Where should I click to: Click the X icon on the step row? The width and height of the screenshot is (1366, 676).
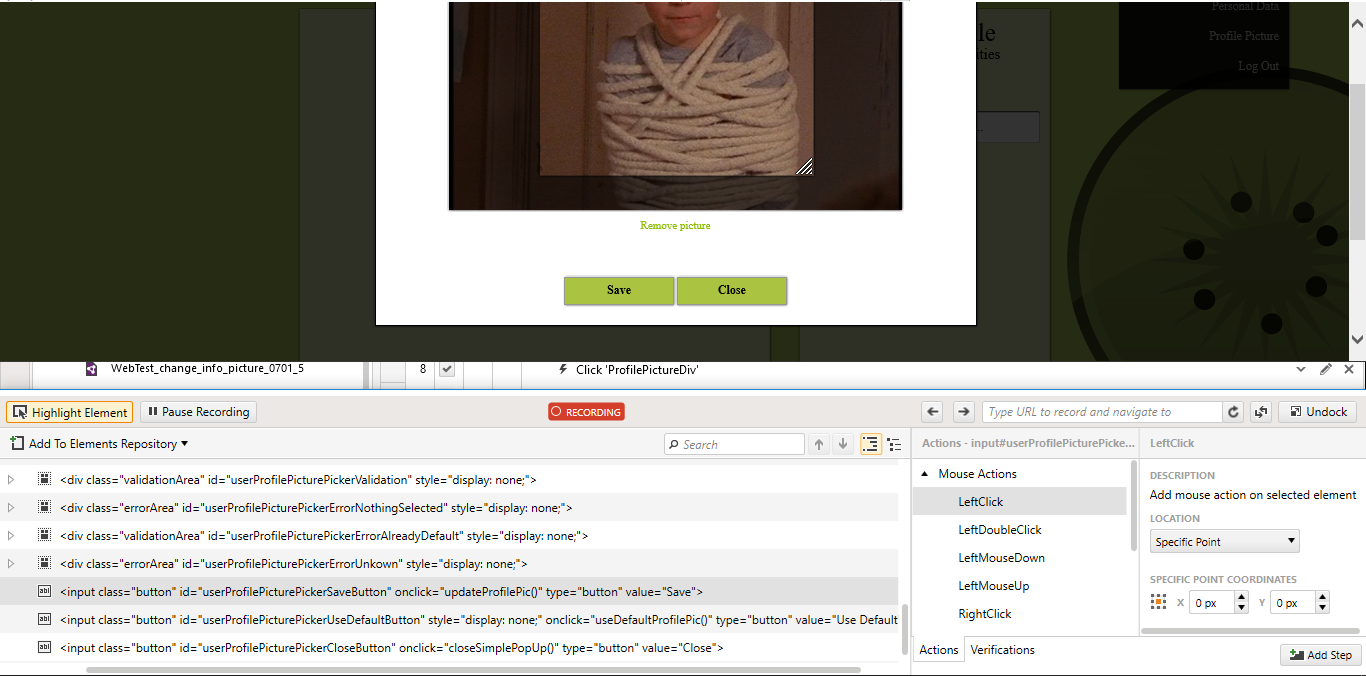[1348, 369]
